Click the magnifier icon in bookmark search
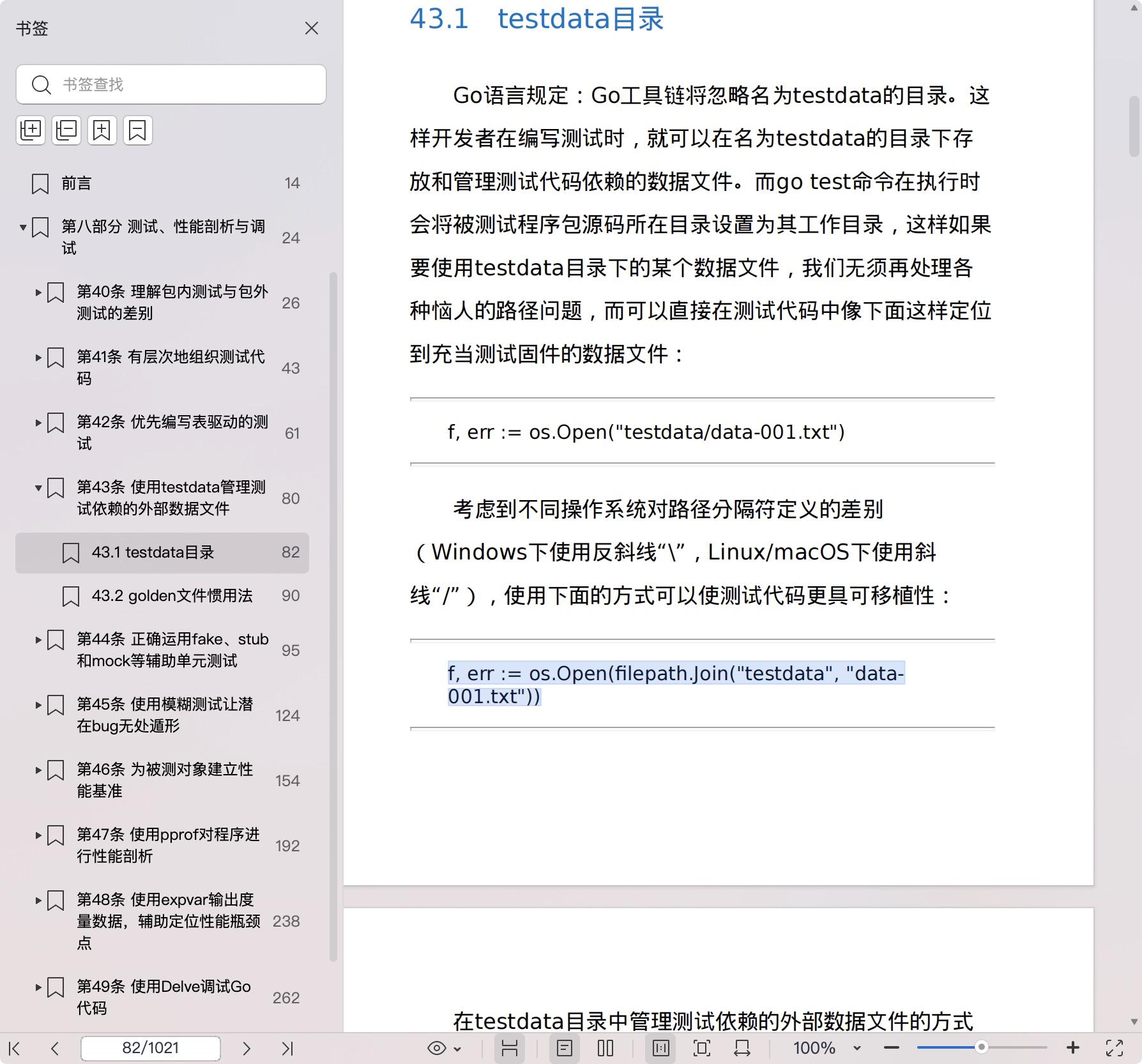The image size is (1142, 1064). (42, 84)
